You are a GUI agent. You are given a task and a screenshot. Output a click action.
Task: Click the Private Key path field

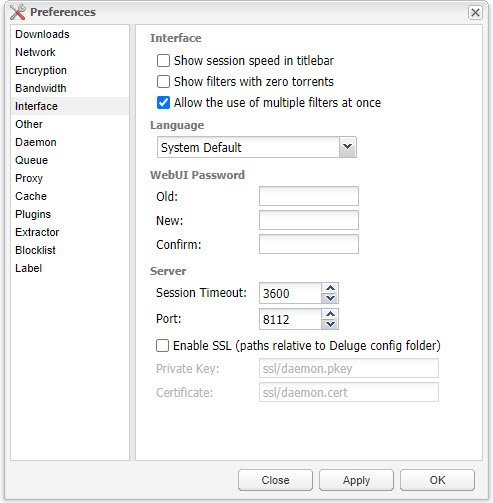(349, 368)
